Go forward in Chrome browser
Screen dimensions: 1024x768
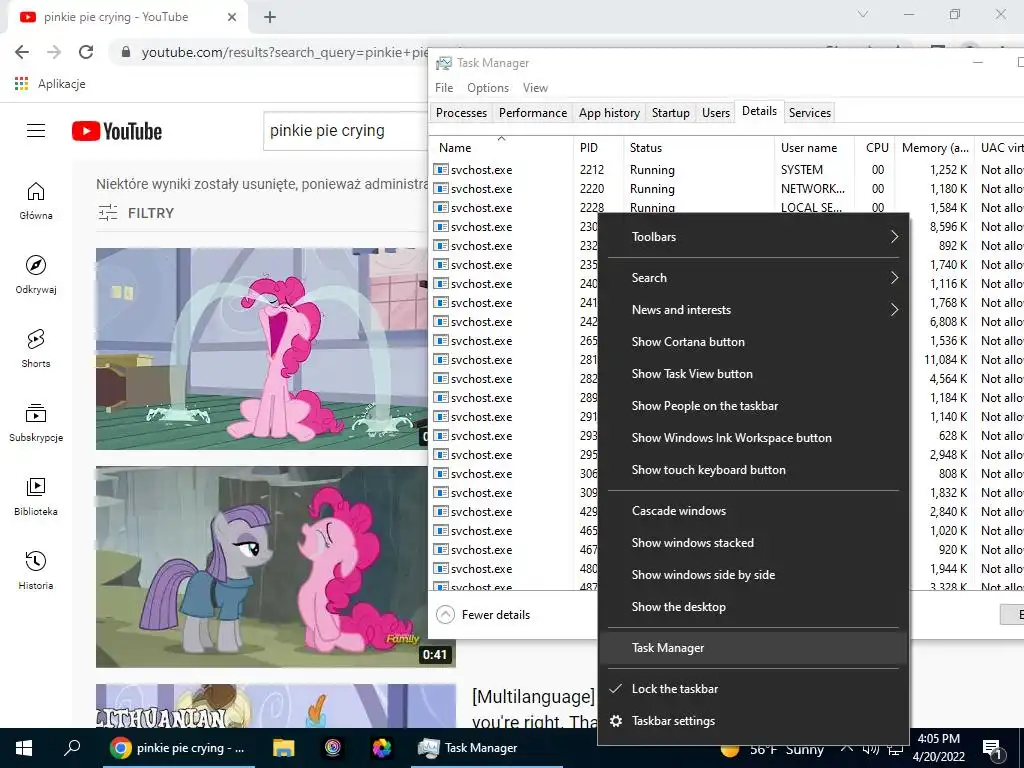click(54, 52)
